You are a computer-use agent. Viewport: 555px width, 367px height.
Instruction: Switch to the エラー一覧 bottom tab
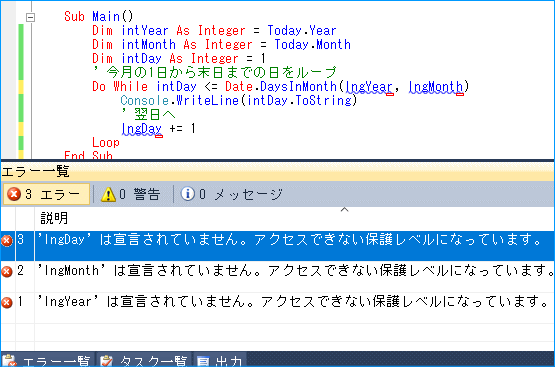(47, 360)
